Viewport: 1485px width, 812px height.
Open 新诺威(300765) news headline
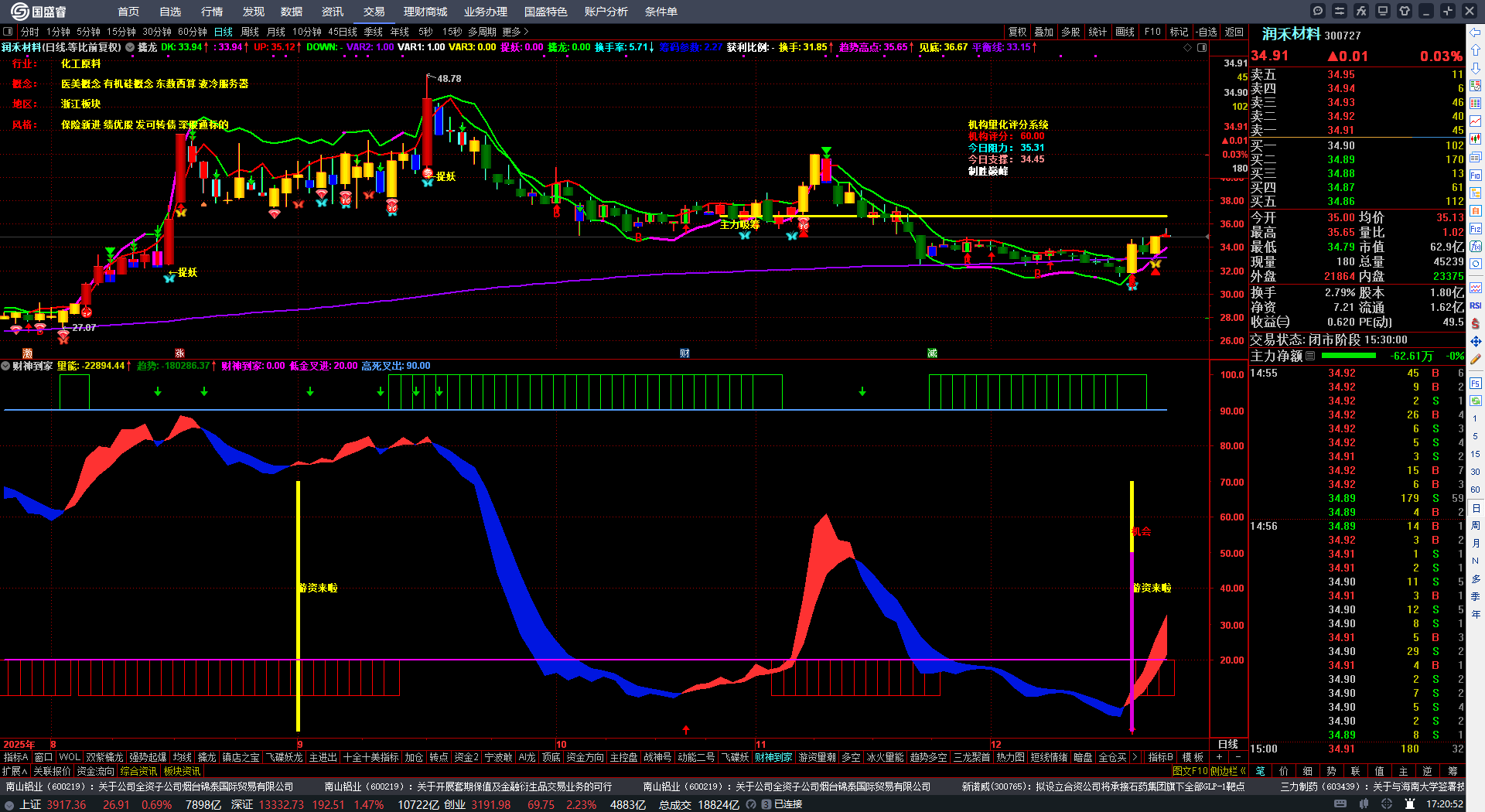[x=1104, y=786]
